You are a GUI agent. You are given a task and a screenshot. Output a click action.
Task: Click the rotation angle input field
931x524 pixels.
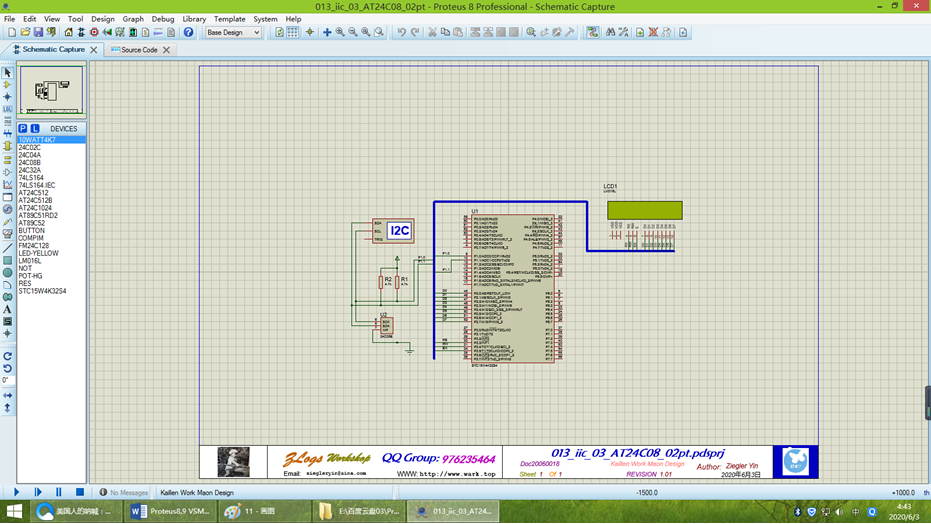8,380
